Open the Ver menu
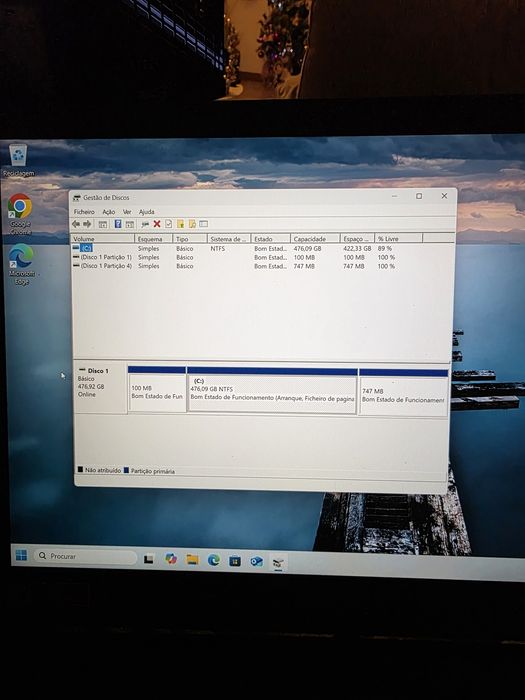Screen dimensions: 525x700 click(x=127, y=212)
